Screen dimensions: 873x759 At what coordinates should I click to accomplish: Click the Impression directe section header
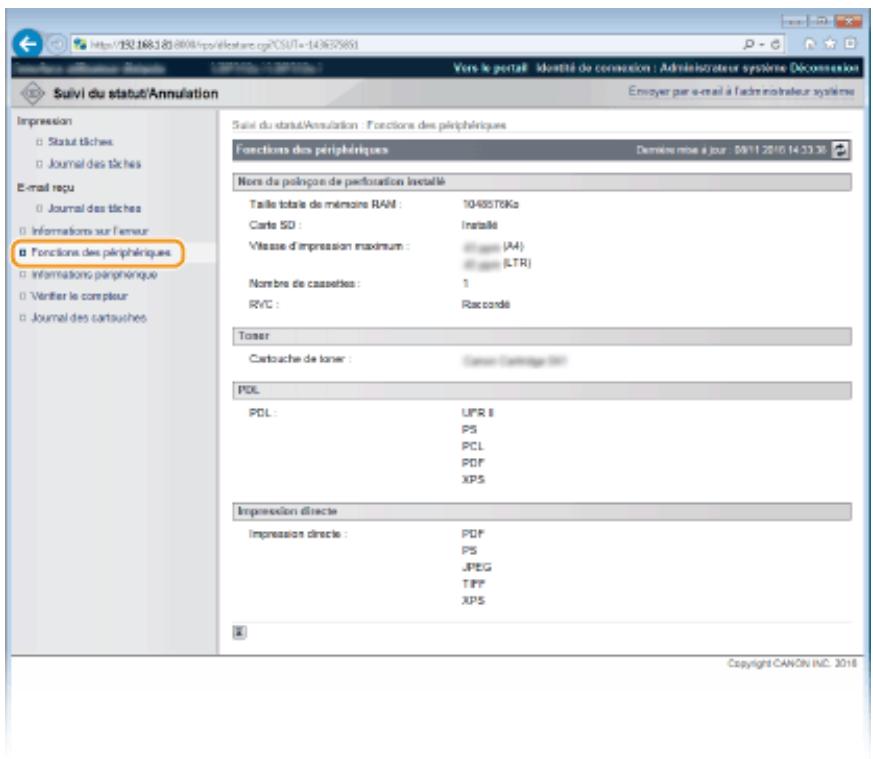pos(542,511)
